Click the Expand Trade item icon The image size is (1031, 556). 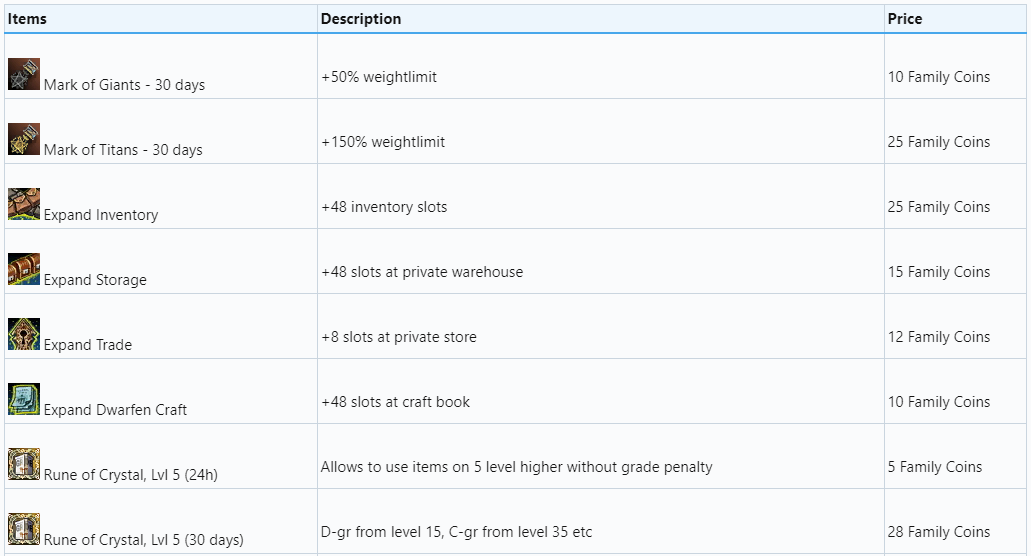[24, 334]
